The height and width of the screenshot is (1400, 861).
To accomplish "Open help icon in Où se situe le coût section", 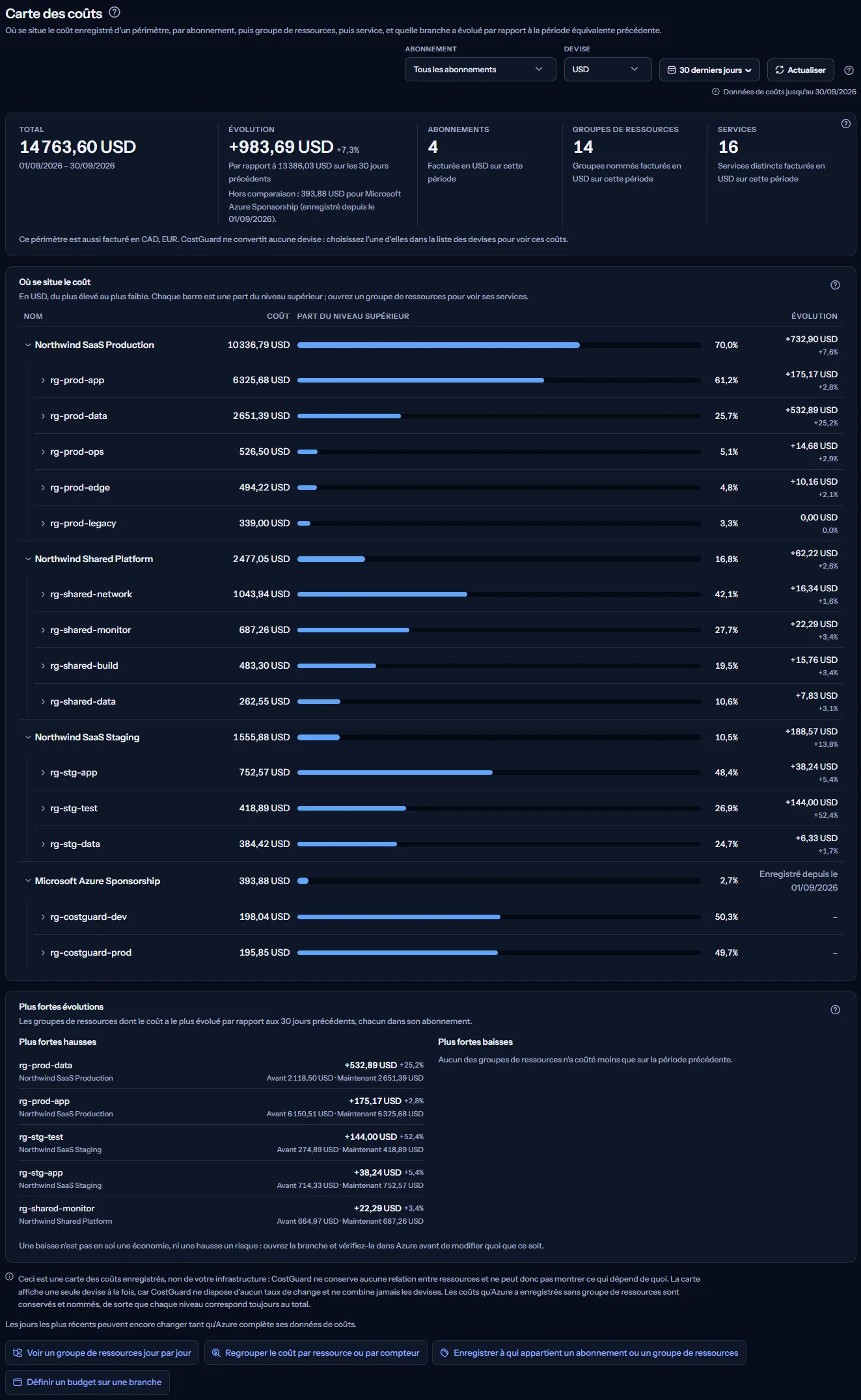I will (836, 285).
